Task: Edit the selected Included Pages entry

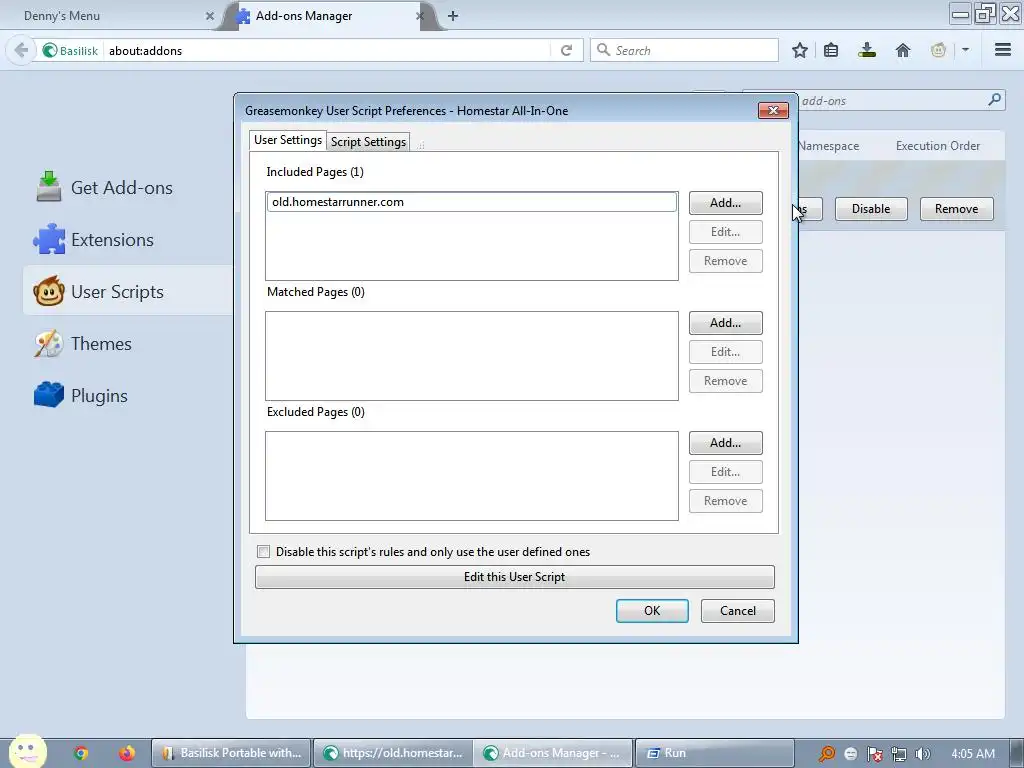Action: [x=726, y=232]
